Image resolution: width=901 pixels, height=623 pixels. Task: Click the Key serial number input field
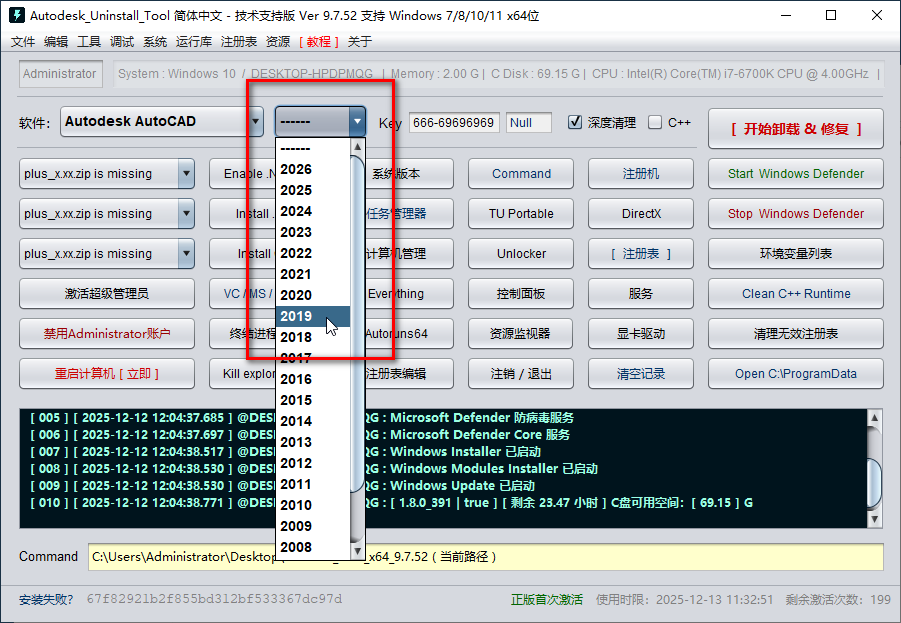pyautogui.click(x=454, y=122)
